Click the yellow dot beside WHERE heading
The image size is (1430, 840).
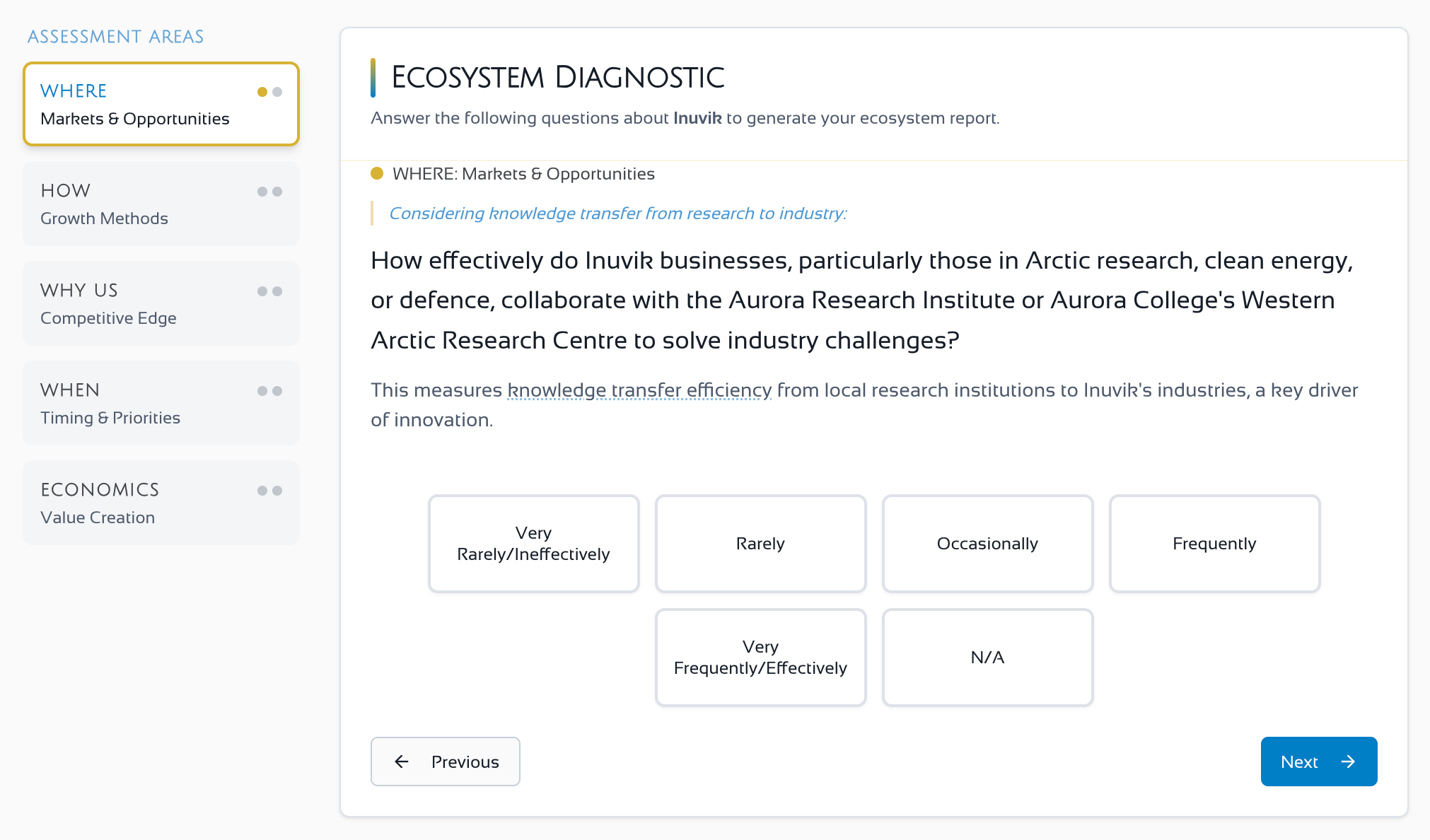(x=377, y=173)
